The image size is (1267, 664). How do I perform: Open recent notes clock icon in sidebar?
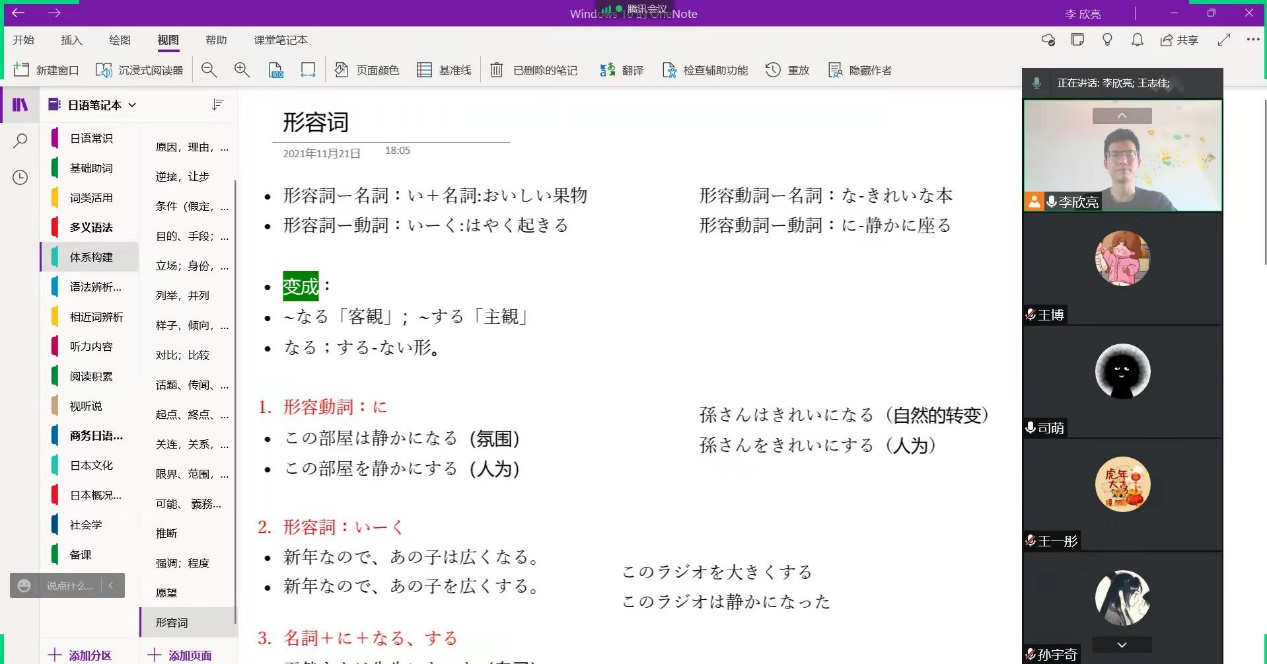pyautogui.click(x=20, y=177)
